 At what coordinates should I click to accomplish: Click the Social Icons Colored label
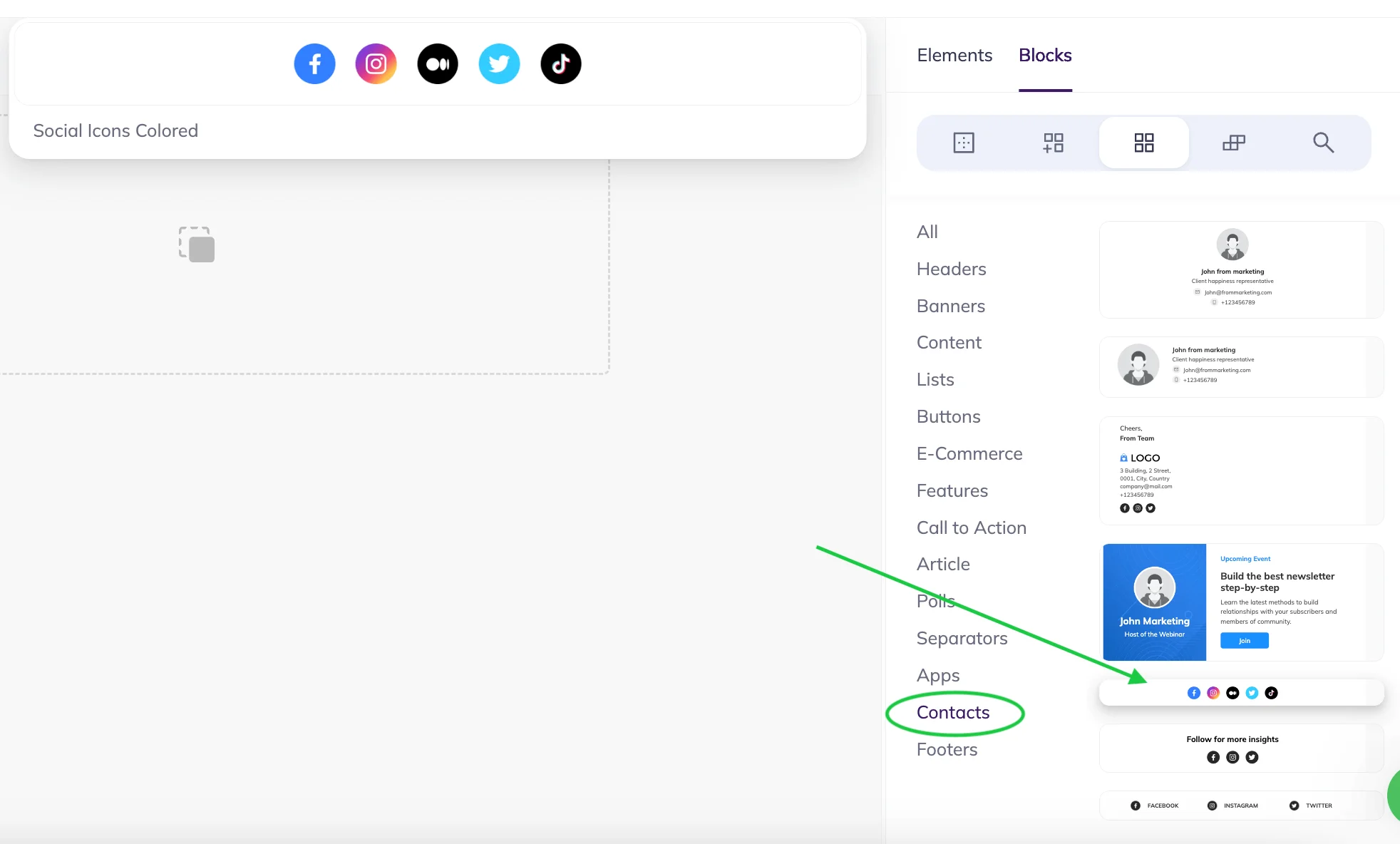pos(115,130)
